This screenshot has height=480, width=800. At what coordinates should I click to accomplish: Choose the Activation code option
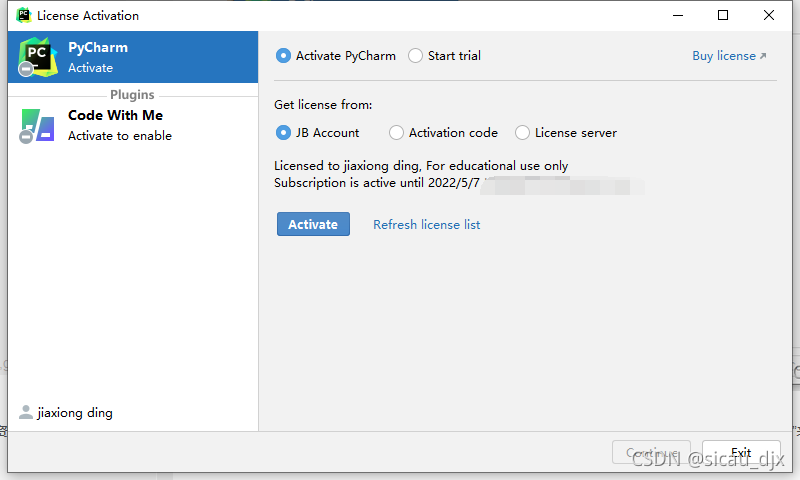pos(396,133)
